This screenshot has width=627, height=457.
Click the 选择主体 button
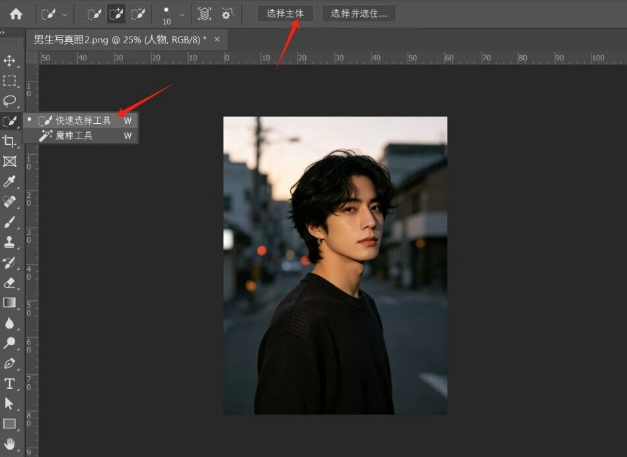click(x=285, y=14)
